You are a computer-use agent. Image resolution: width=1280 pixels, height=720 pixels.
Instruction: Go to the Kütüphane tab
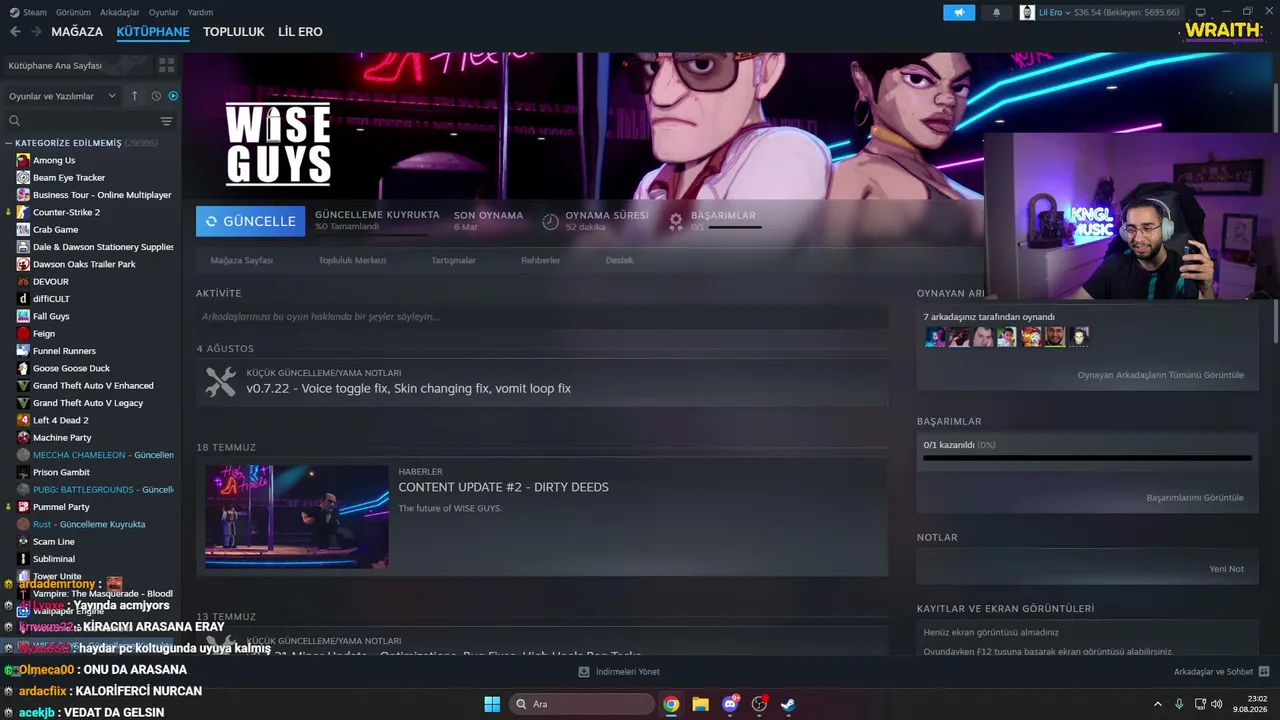coord(153,32)
